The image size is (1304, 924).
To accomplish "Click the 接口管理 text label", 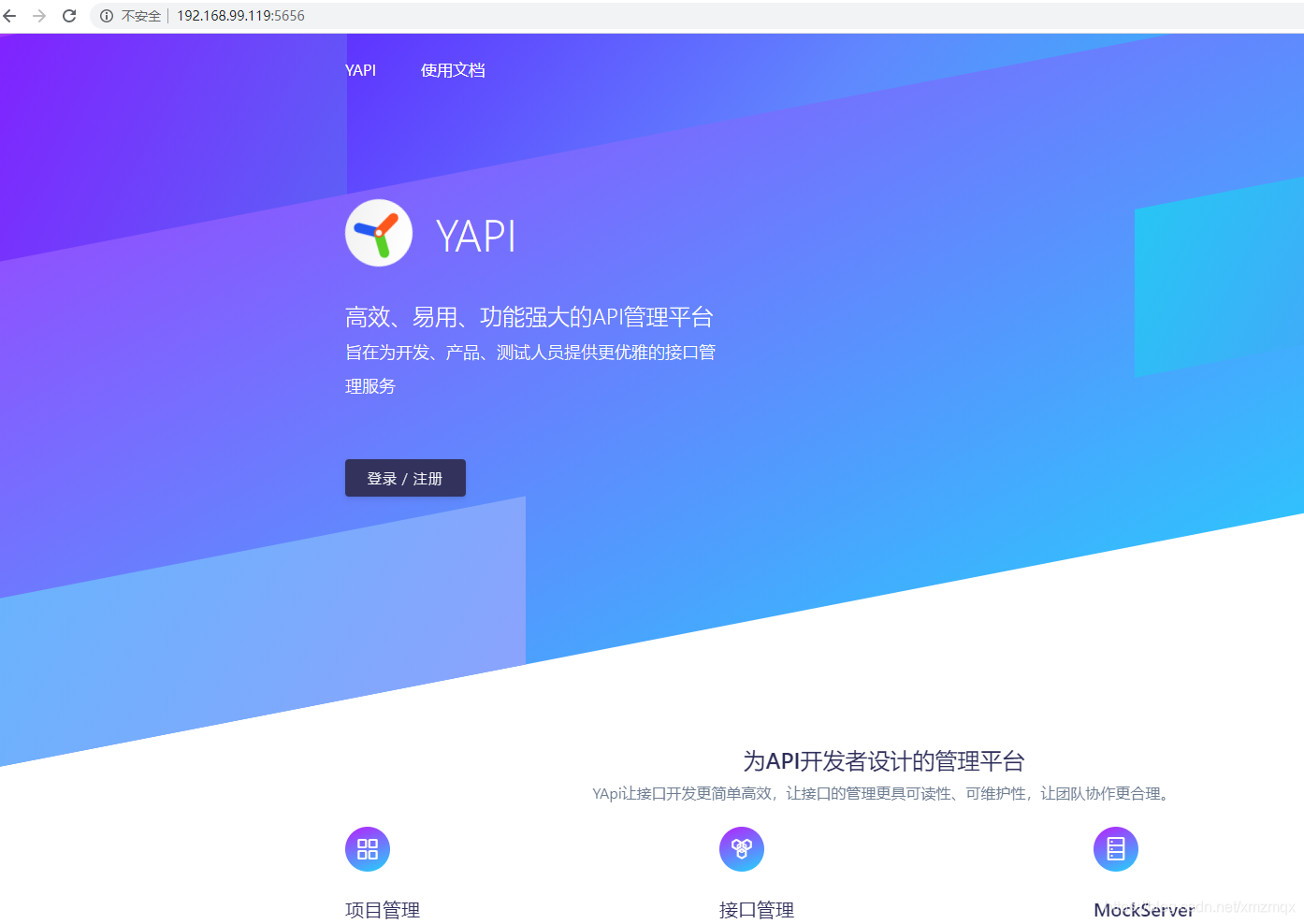I will pos(756,908).
